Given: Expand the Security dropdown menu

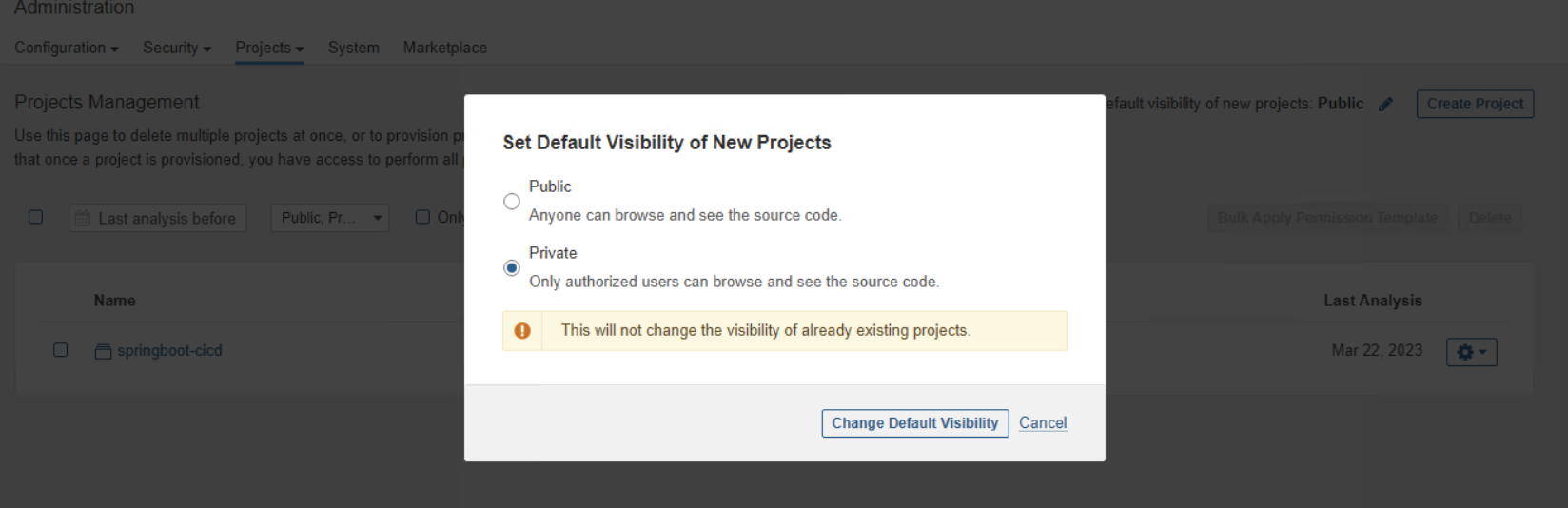Looking at the screenshot, I should point(177,48).
